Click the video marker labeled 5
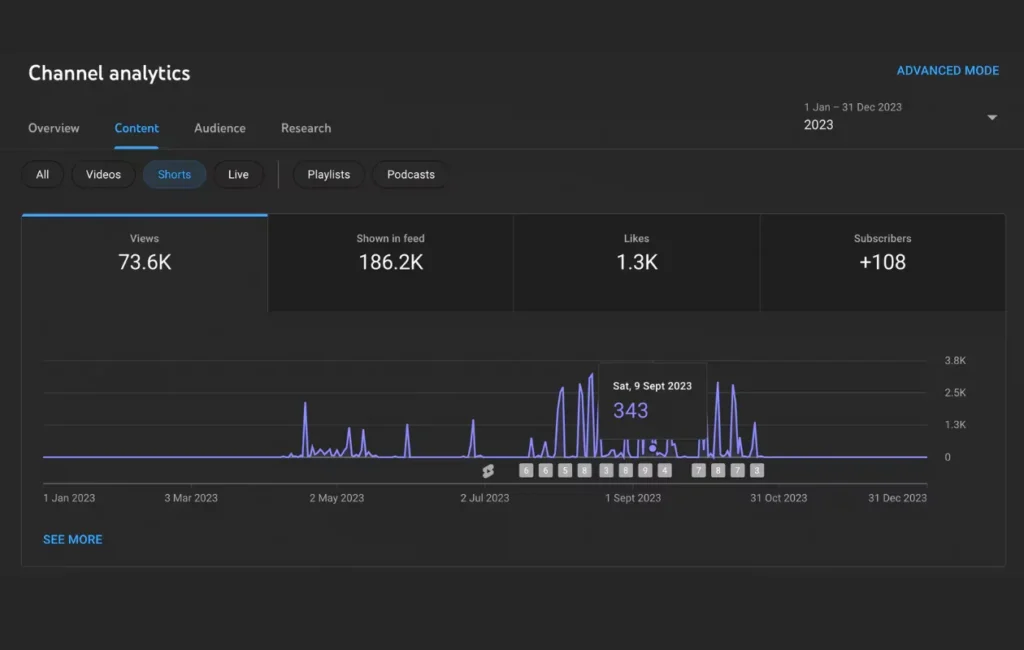 [x=565, y=470]
